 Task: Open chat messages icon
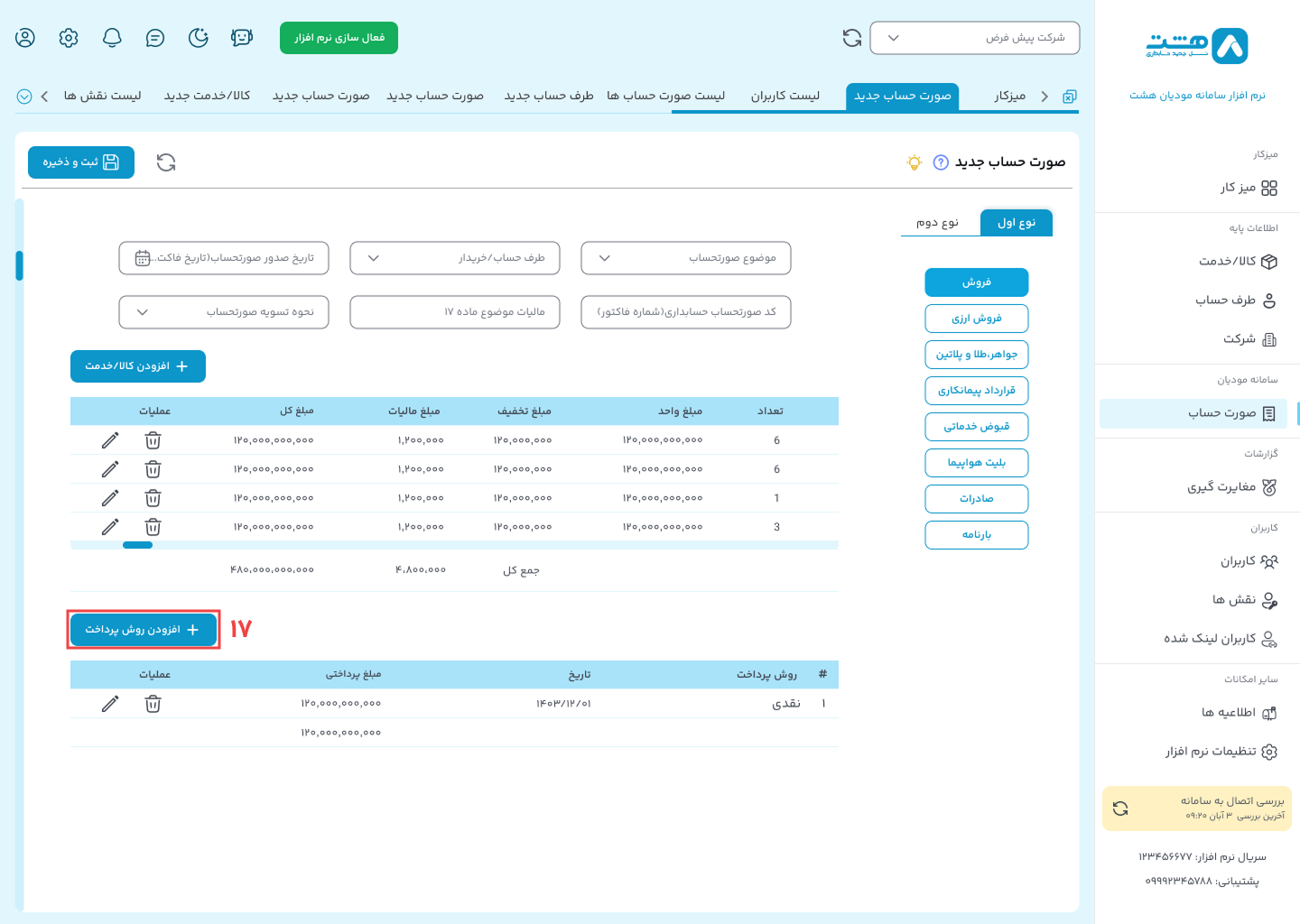[155, 38]
